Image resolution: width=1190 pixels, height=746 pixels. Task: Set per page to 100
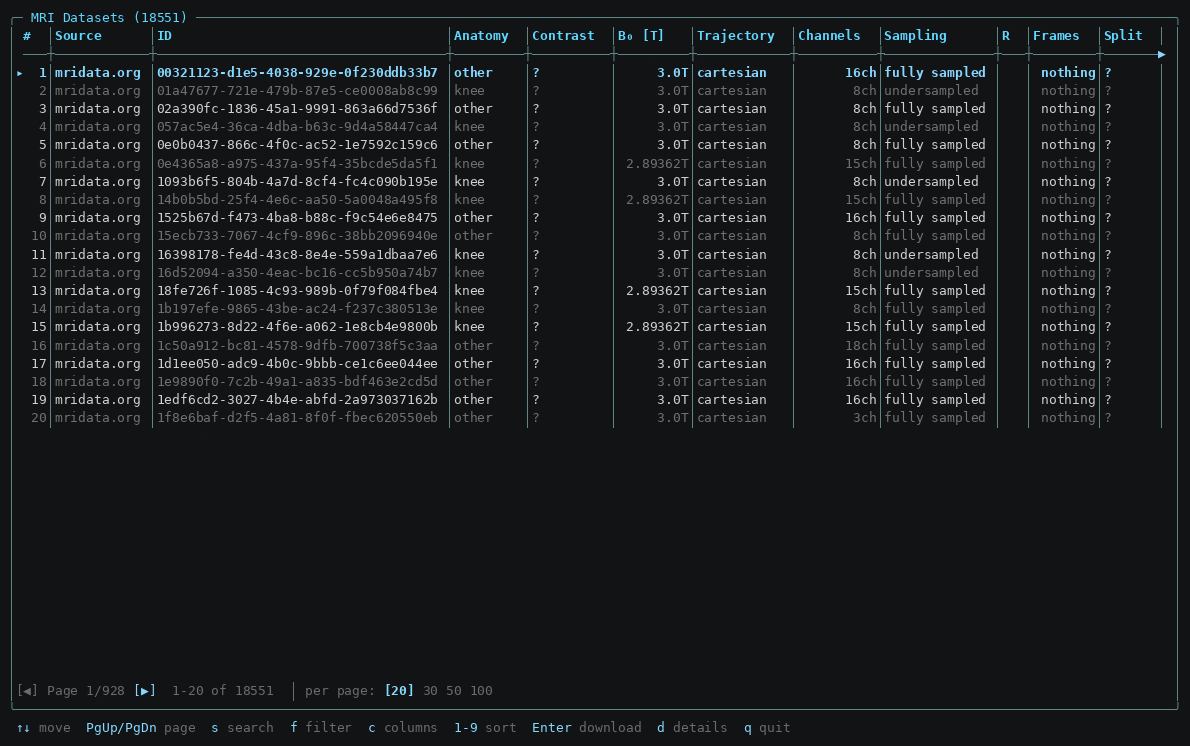click(x=481, y=691)
